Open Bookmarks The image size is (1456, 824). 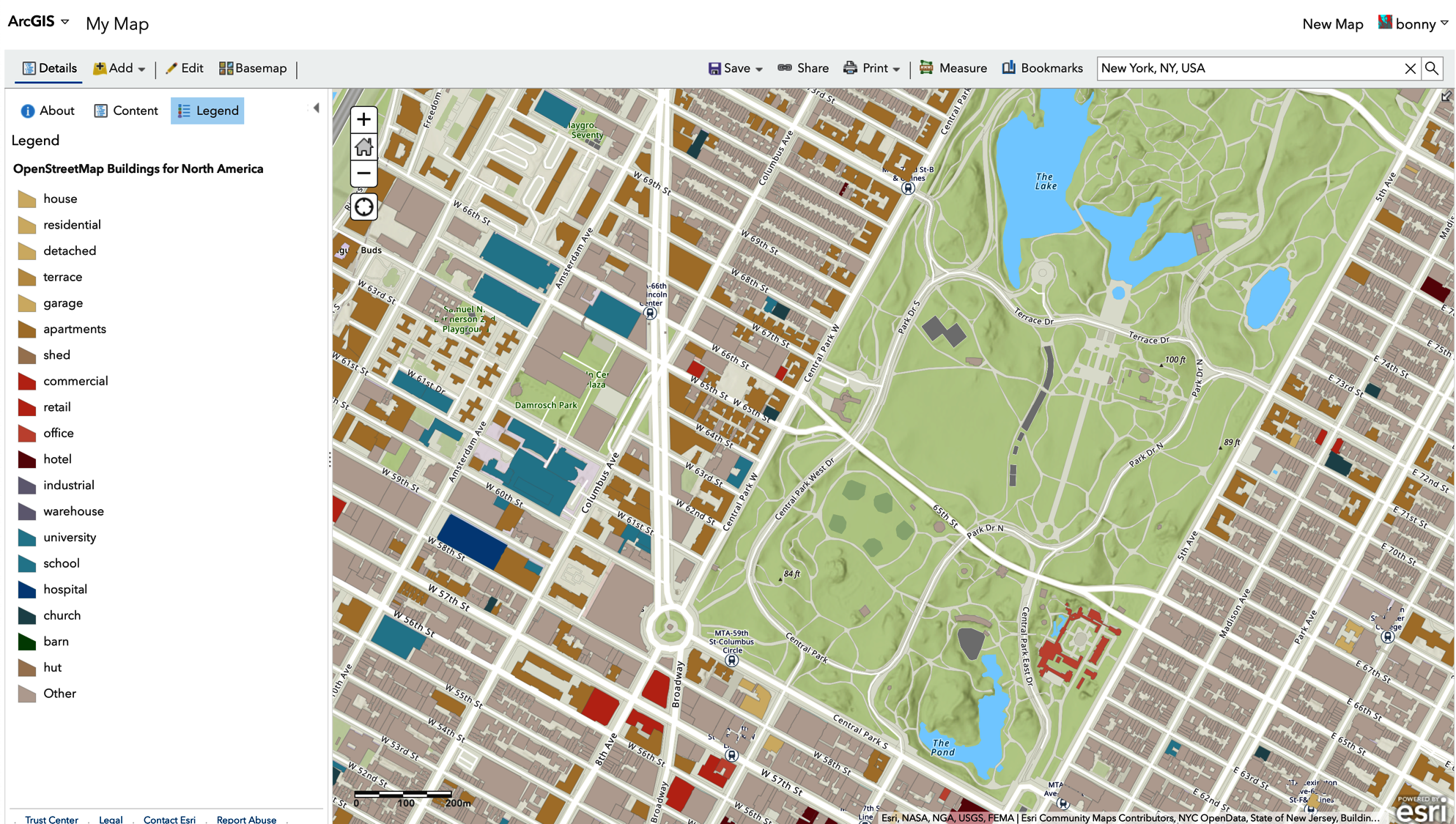pos(1042,68)
